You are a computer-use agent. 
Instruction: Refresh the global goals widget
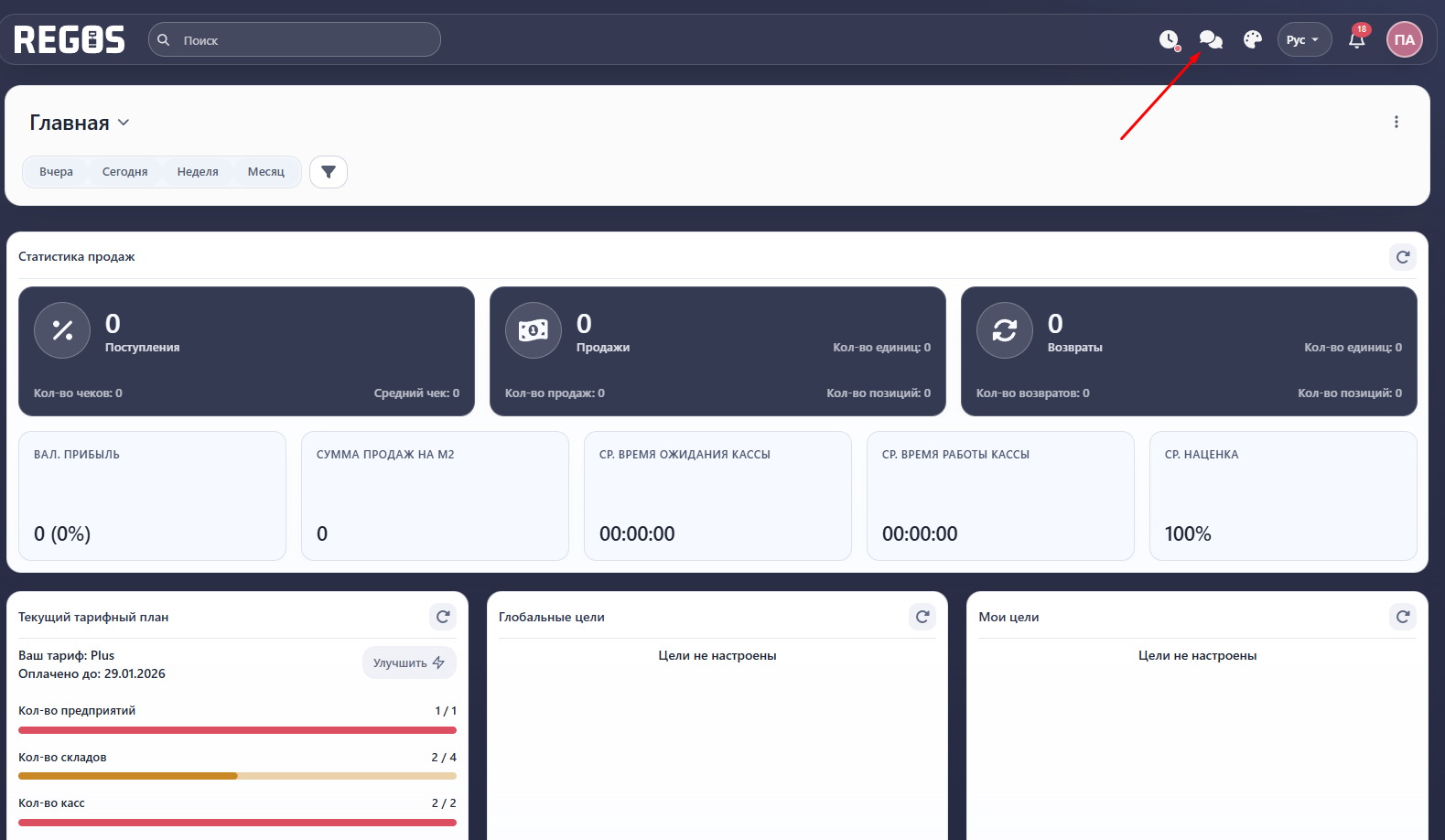pyautogui.click(x=922, y=617)
